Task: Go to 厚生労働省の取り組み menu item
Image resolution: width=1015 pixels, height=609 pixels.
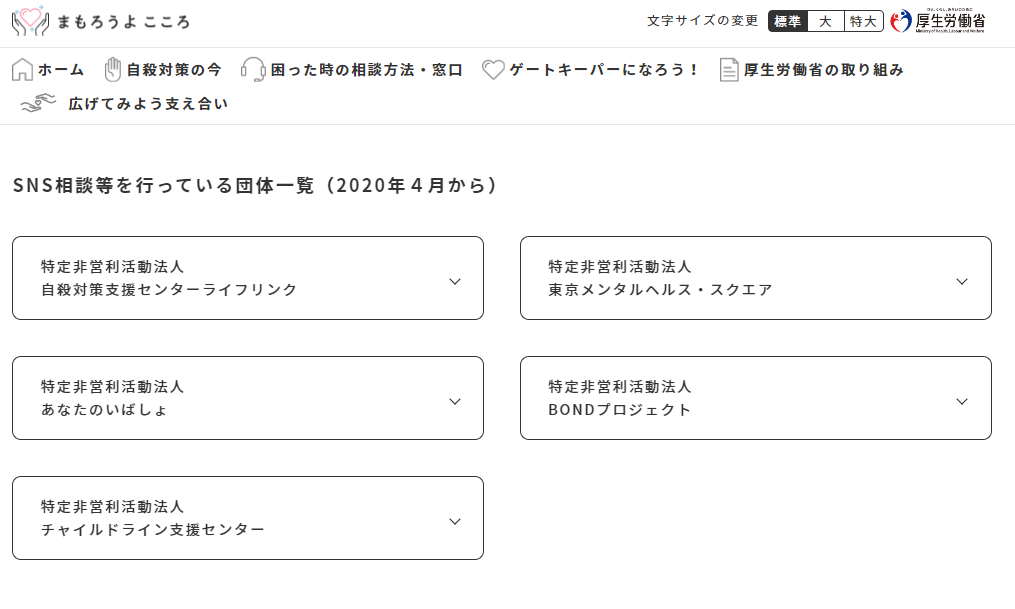Action: [x=824, y=70]
